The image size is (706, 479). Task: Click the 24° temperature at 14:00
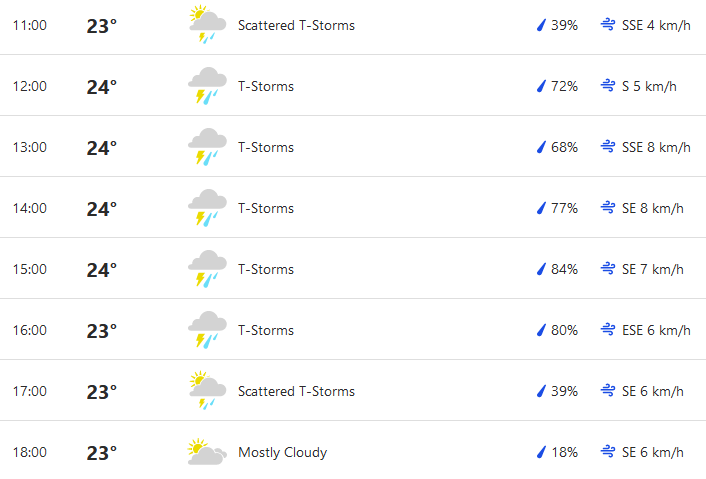(102, 209)
